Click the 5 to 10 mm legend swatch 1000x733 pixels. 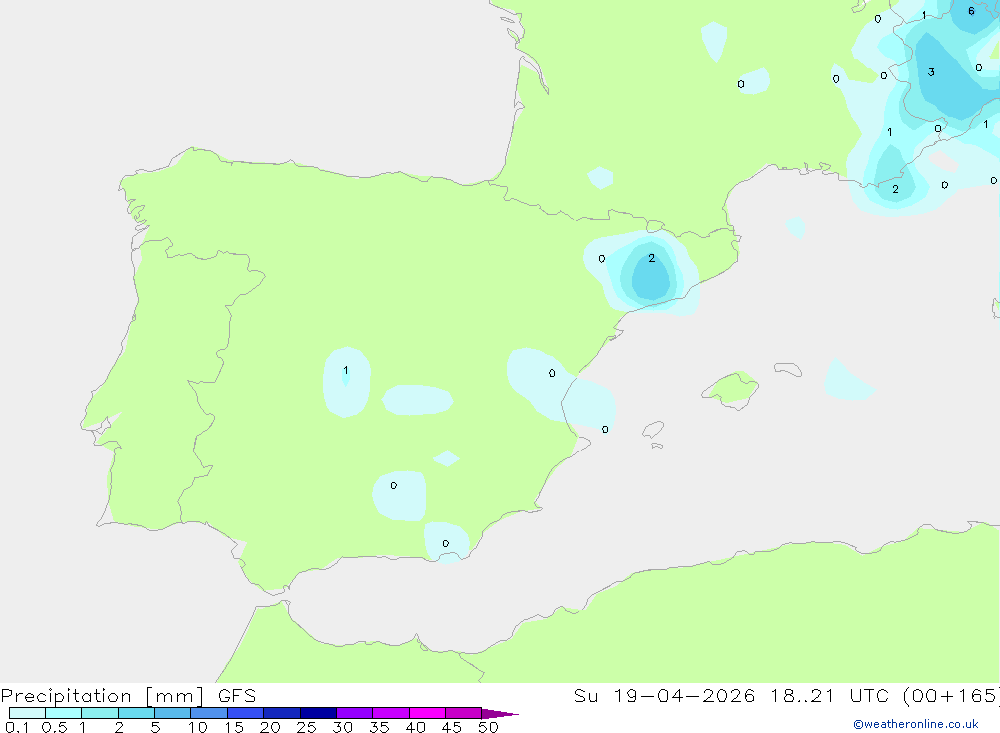(x=173, y=713)
